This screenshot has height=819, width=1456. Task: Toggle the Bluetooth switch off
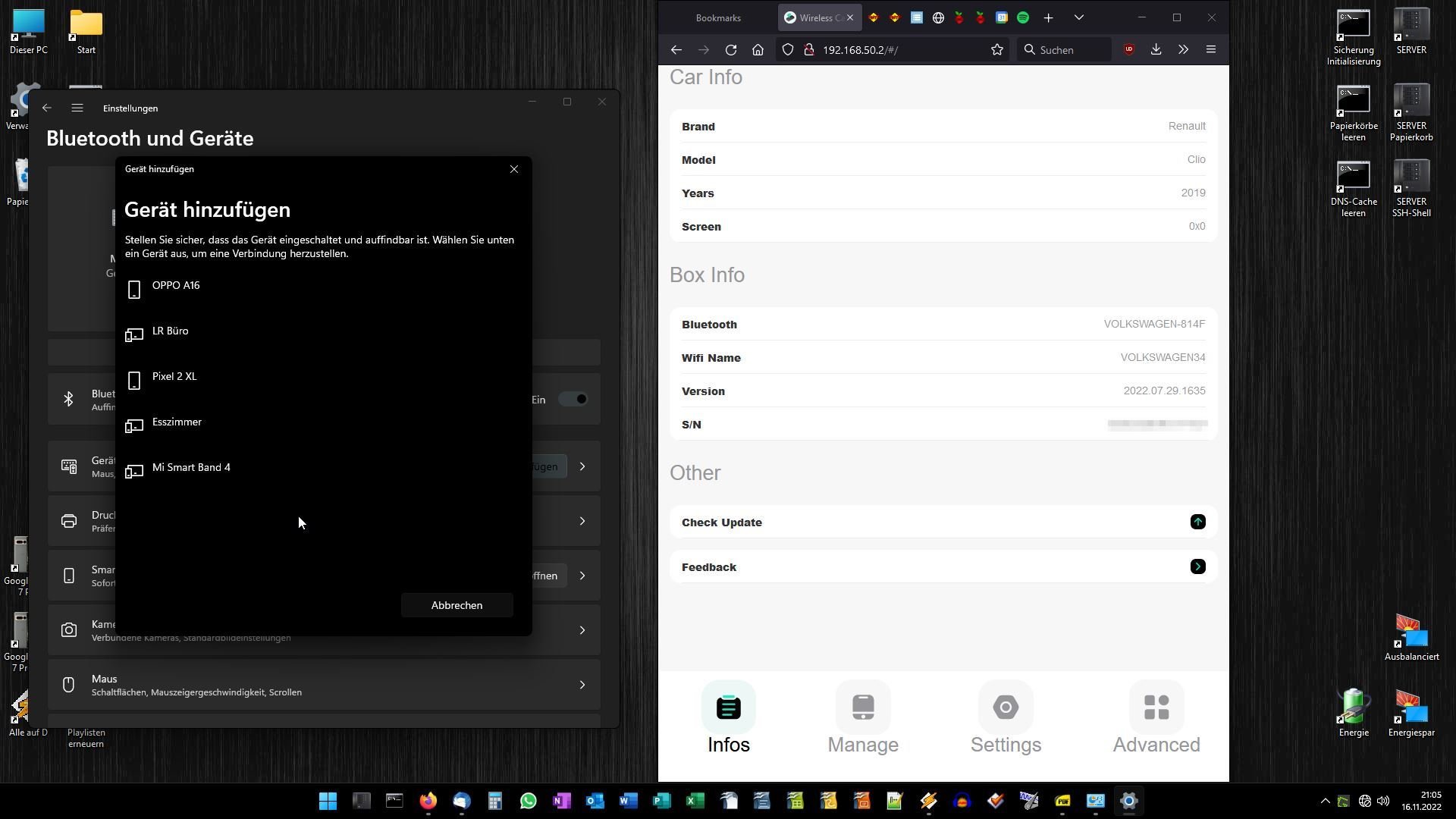click(573, 400)
